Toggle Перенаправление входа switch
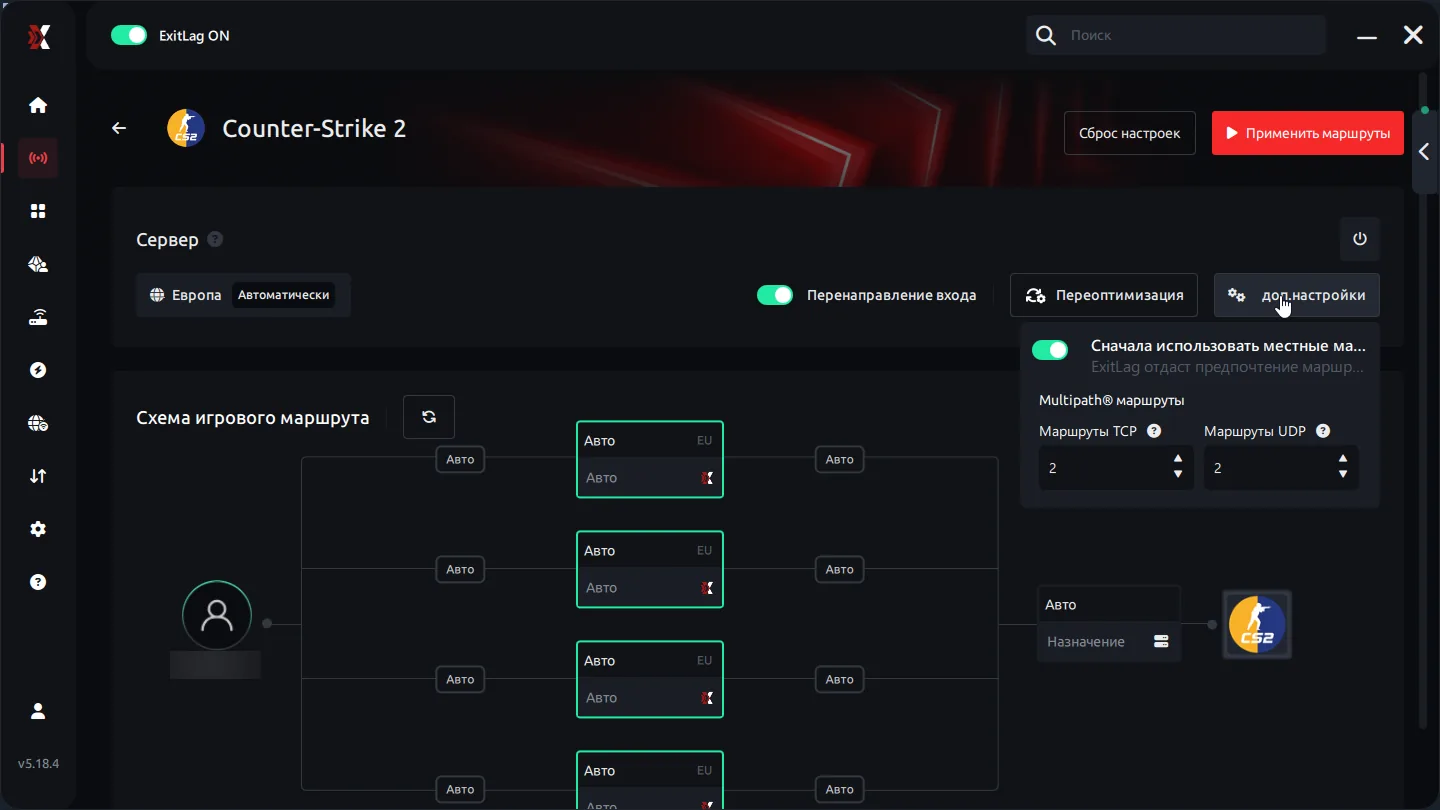This screenshot has width=1440, height=810. 775,295
